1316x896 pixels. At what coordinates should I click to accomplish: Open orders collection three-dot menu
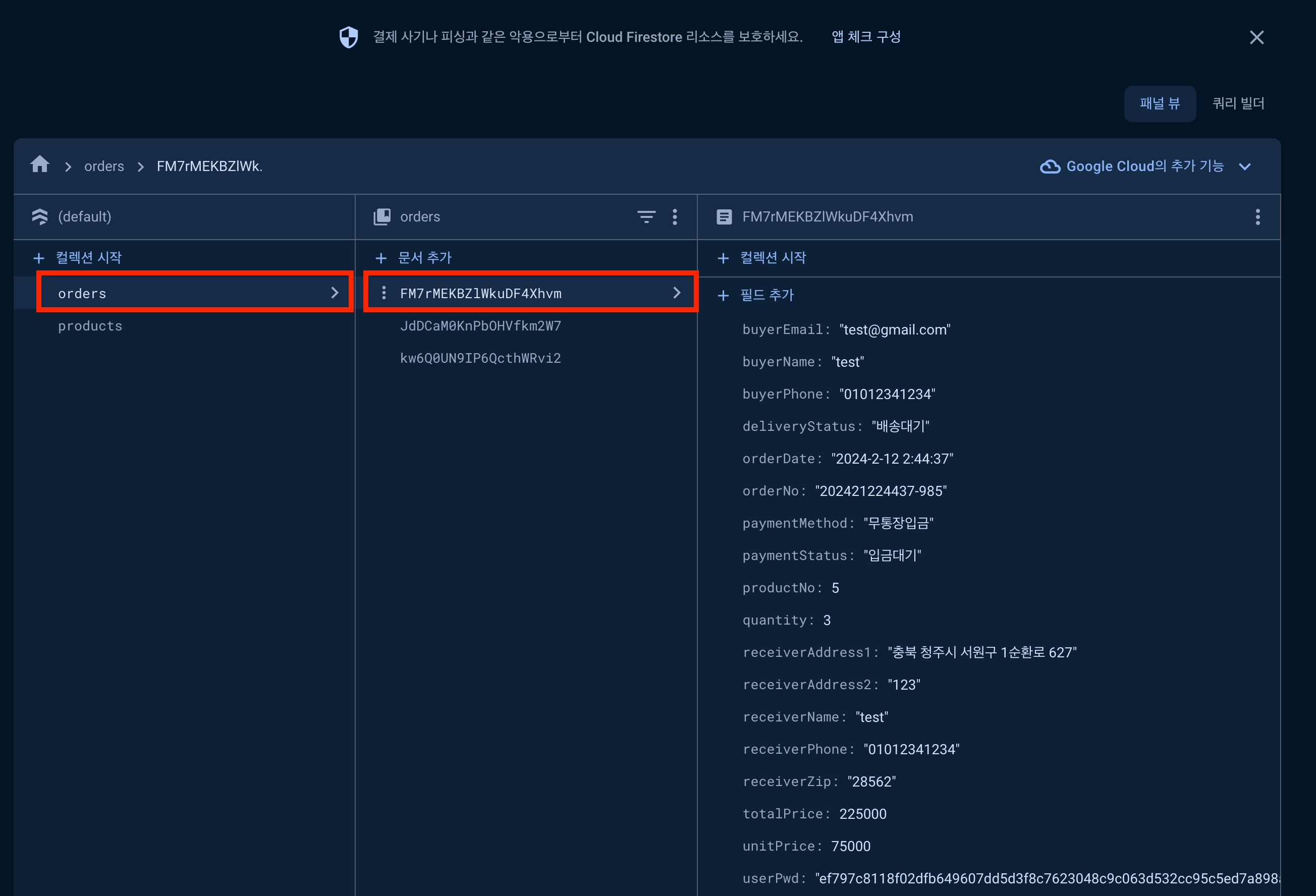click(675, 217)
